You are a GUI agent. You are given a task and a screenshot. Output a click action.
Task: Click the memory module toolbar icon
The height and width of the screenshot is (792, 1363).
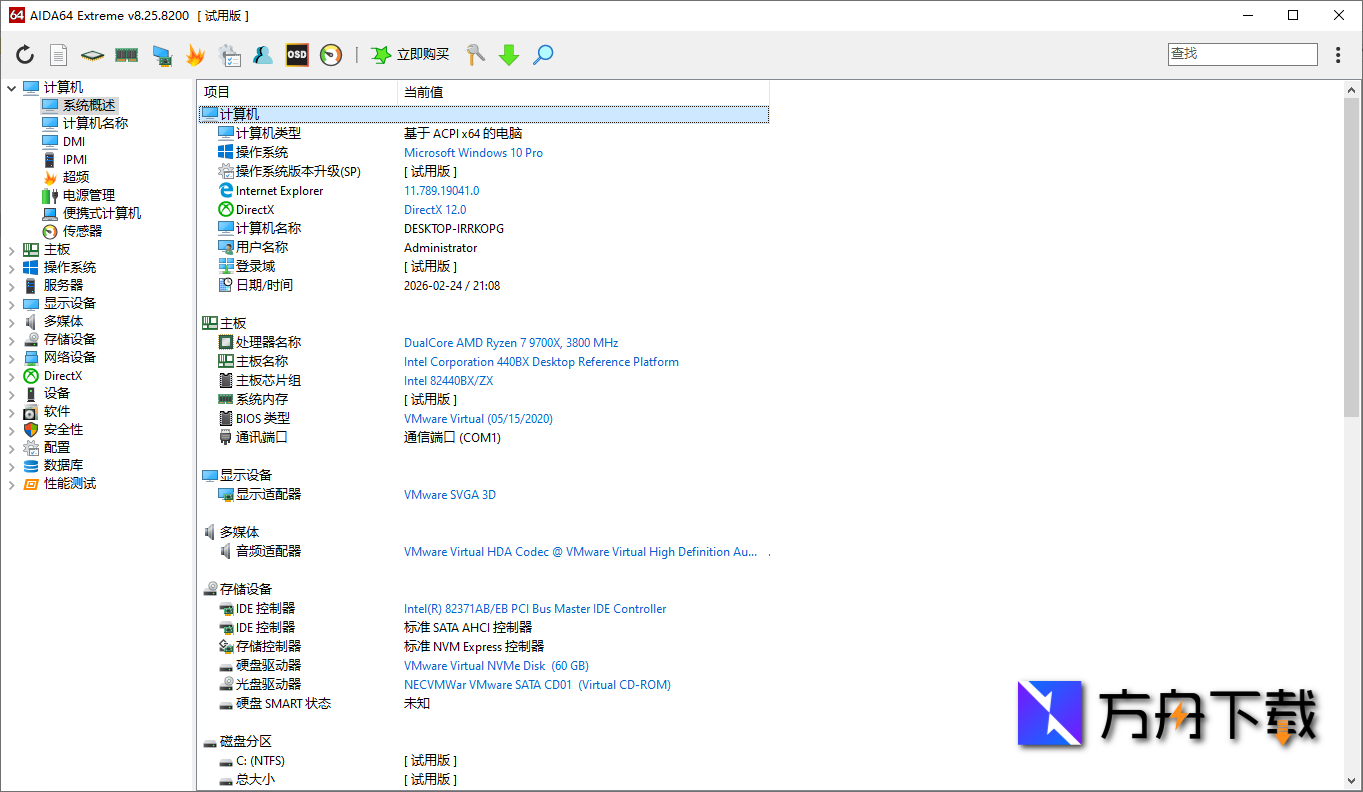(126, 55)
